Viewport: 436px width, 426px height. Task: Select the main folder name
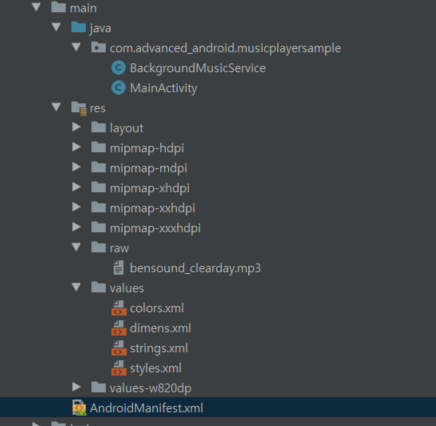(x=83, y=8)
